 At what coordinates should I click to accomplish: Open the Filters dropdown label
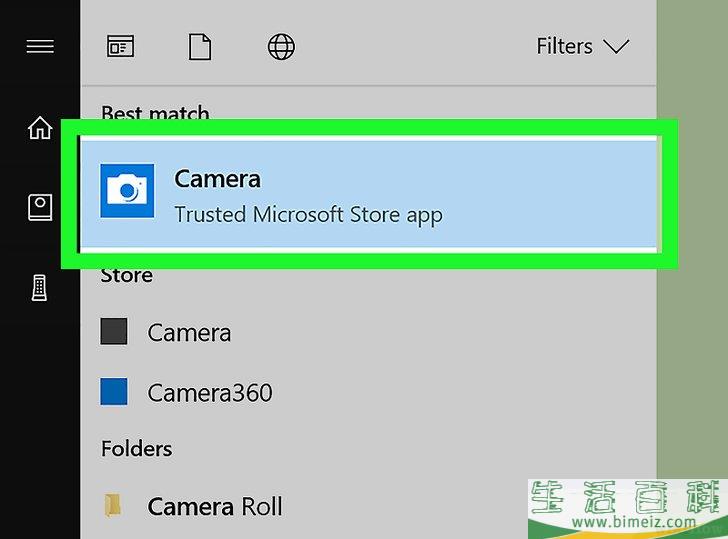tap(564, 47)
